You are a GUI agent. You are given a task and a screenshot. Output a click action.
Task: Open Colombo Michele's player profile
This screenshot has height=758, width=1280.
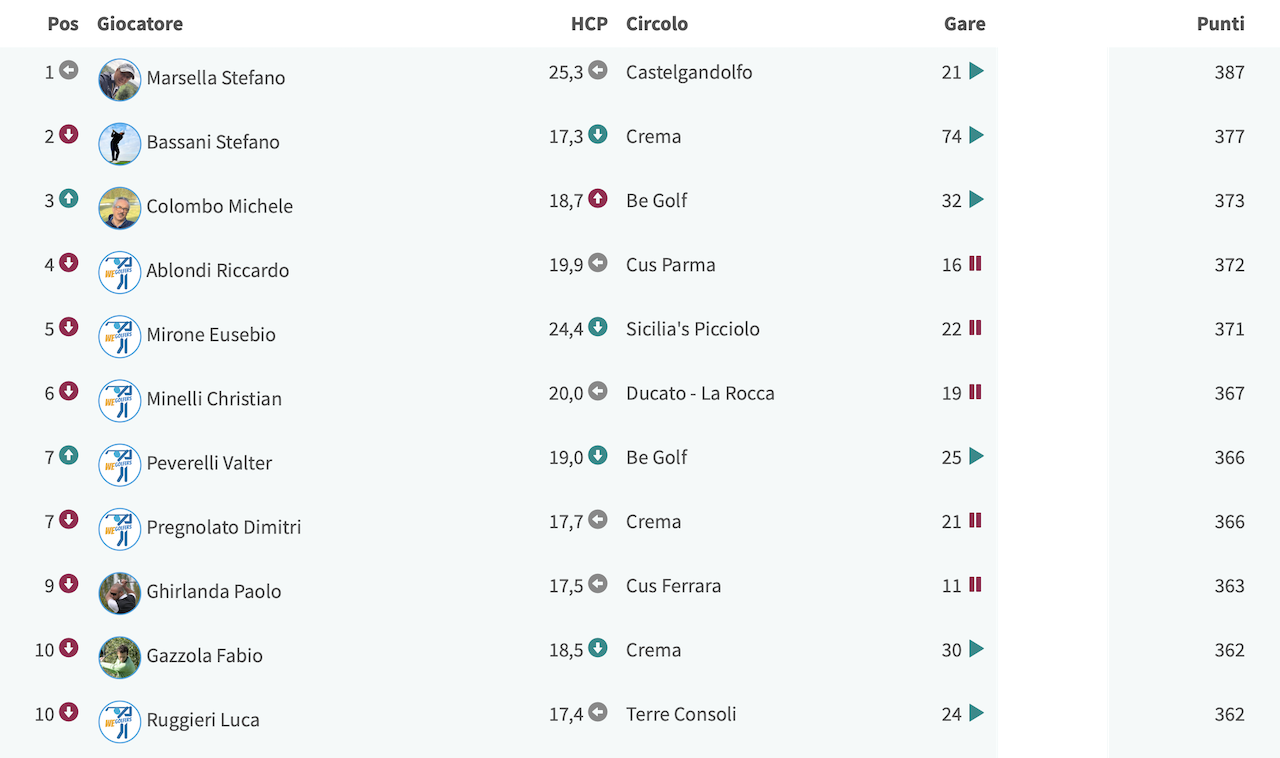pyautogui.click(x=220, y=206)
